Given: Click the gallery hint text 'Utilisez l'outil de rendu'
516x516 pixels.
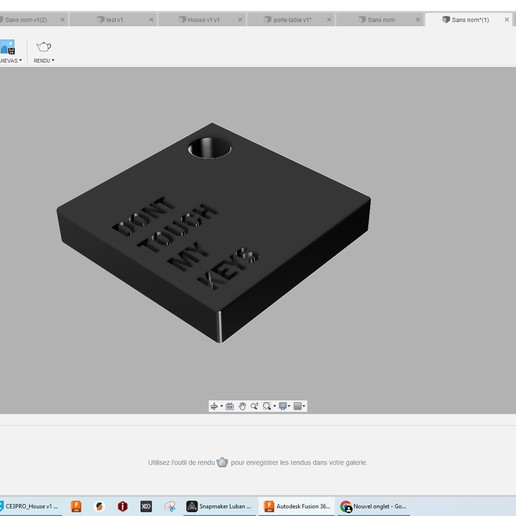Looking at the screenshot, I should click(x=181, y=463).
